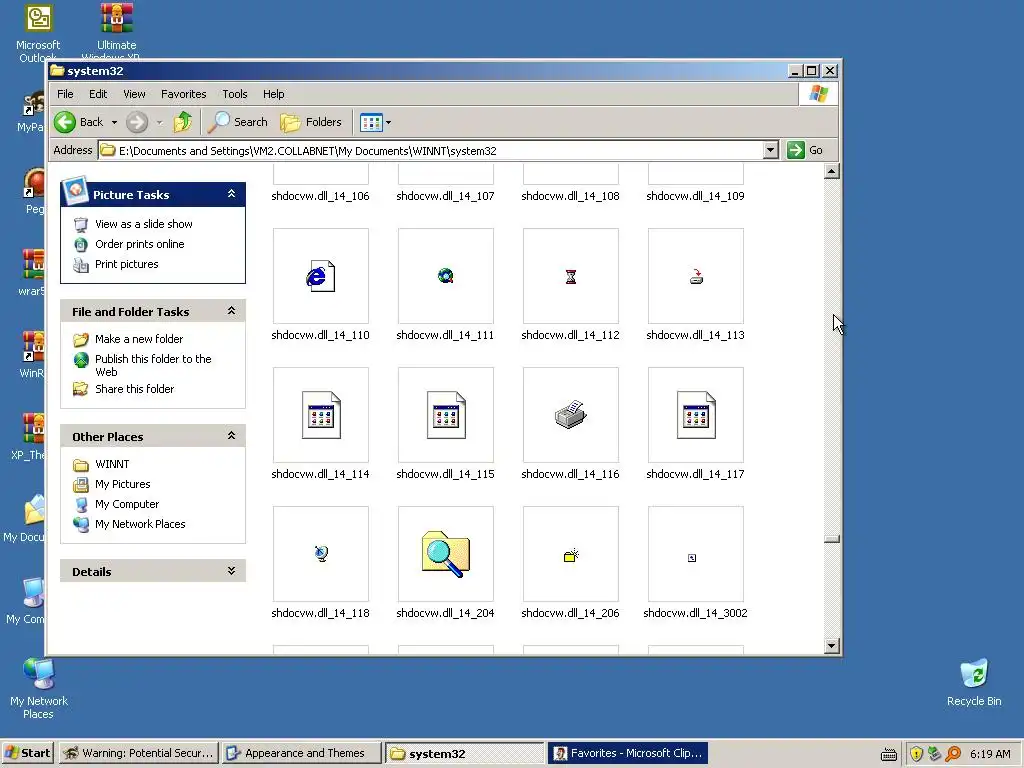
Task: Collapse the Other Places panel
Action: [231, 436]
